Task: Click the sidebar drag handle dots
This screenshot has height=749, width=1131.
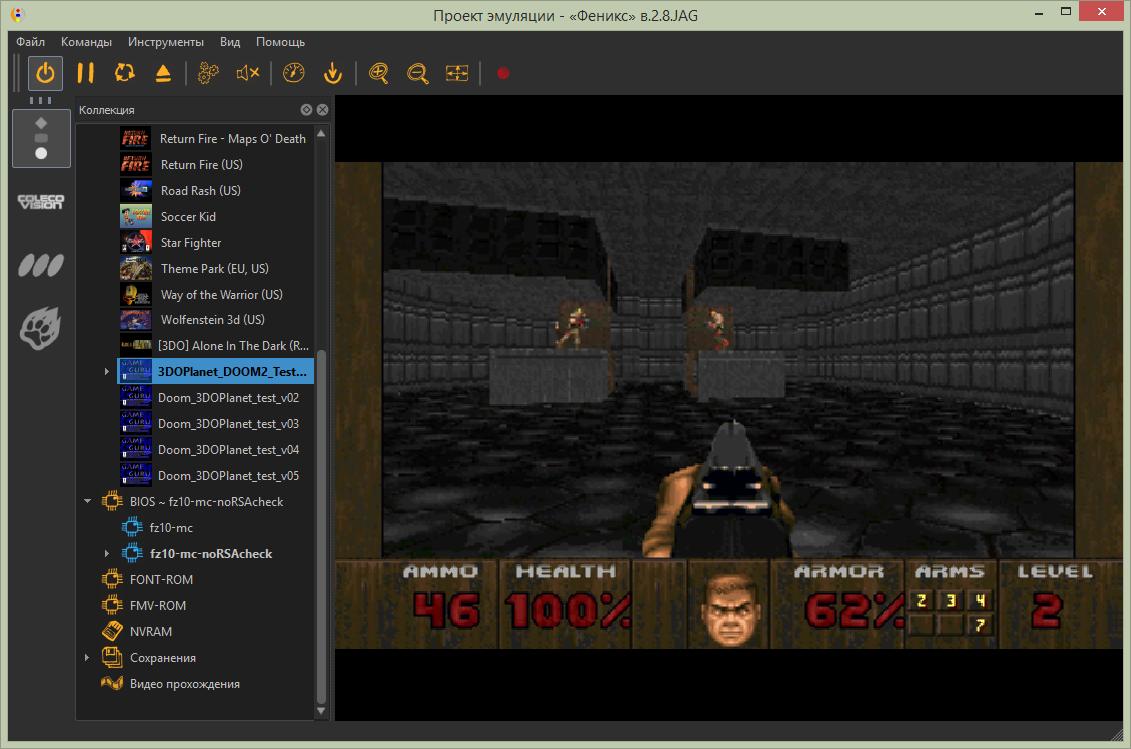Action: [x=41, y=100]
